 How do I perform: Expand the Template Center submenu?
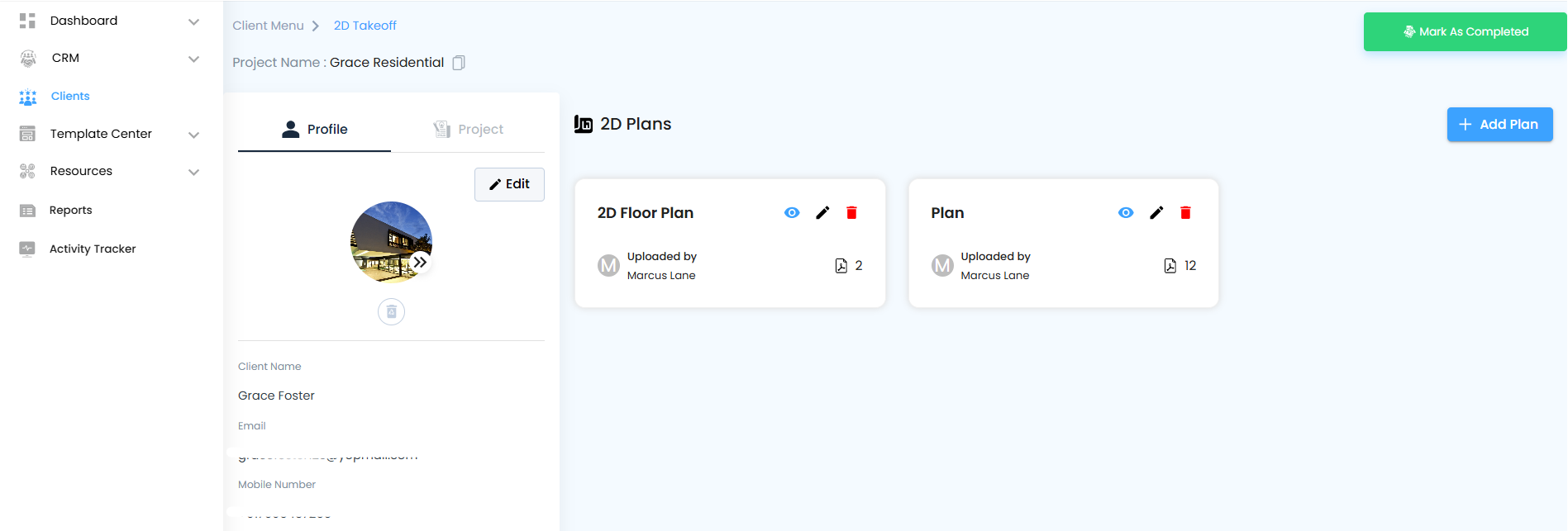(193, 135)
